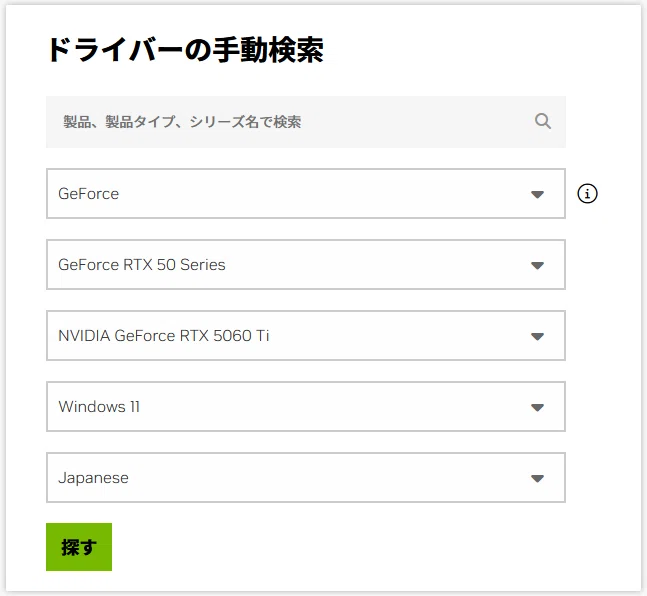Open the info icon beside GeForce dropdown
The width and height of the screenshot is (647, 596).
(587, 194)
